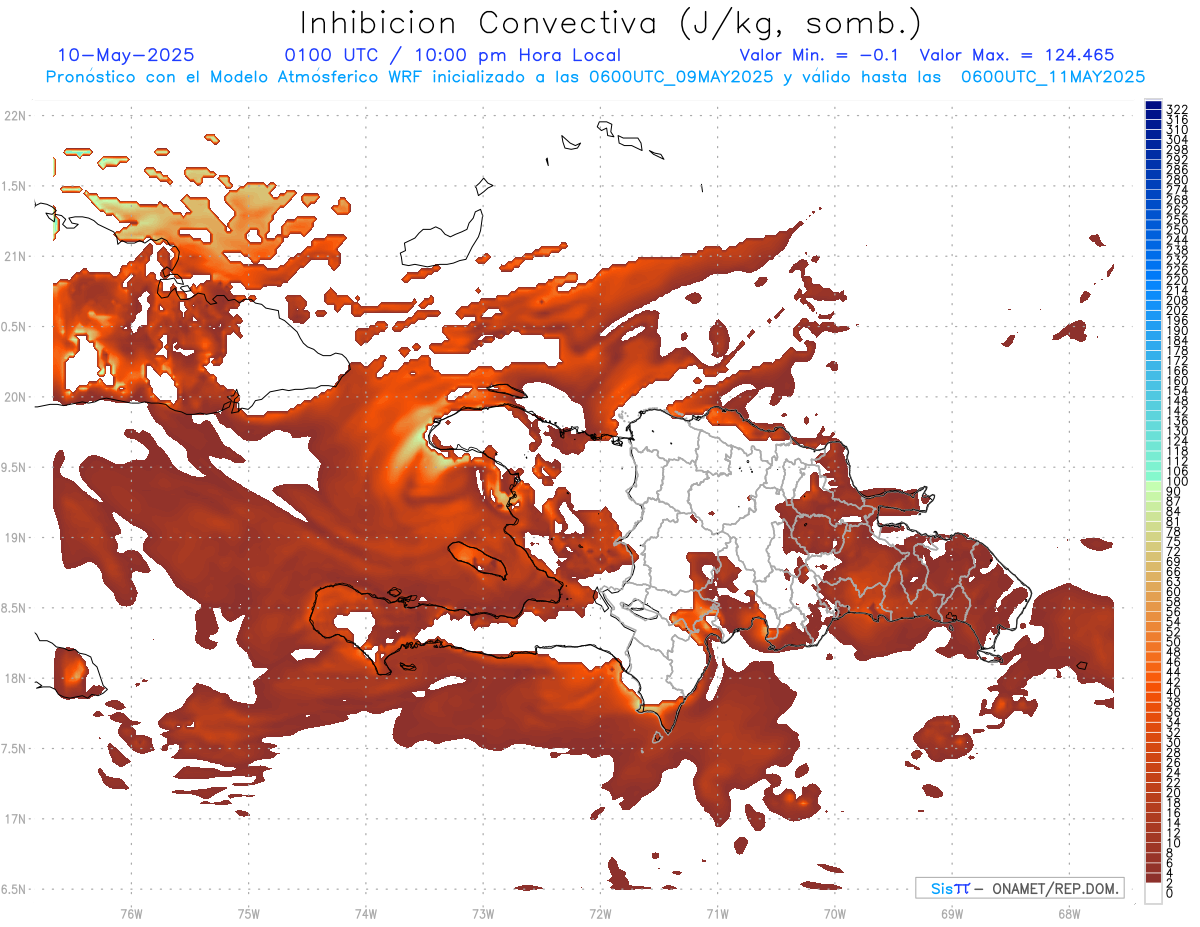Screen dimensions: 1200x927
Task: Click the initialization time '0600UTC_09MAY2025'
Action: (680, 77)
